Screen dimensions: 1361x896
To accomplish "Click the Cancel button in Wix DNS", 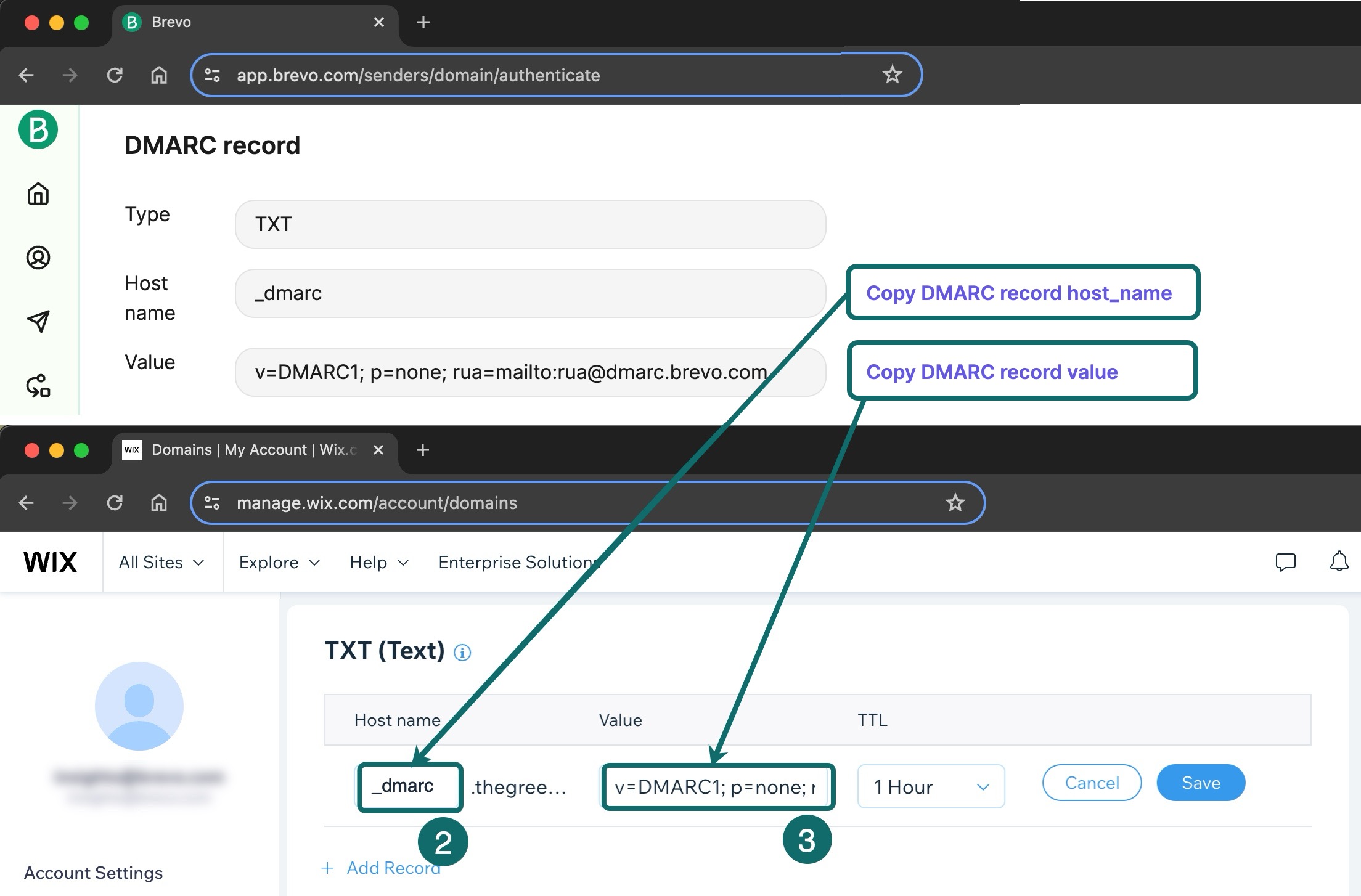I will (x=1090, y=782).
